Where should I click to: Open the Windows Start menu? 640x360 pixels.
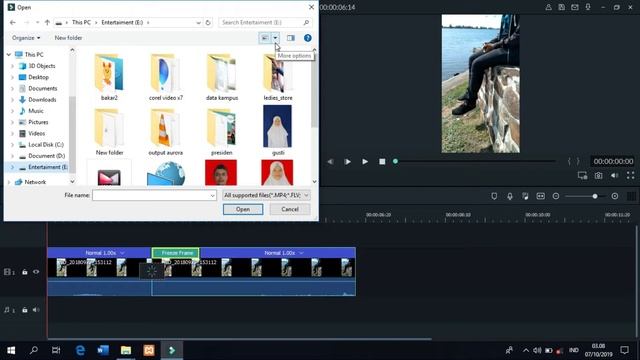coord(11,350)
